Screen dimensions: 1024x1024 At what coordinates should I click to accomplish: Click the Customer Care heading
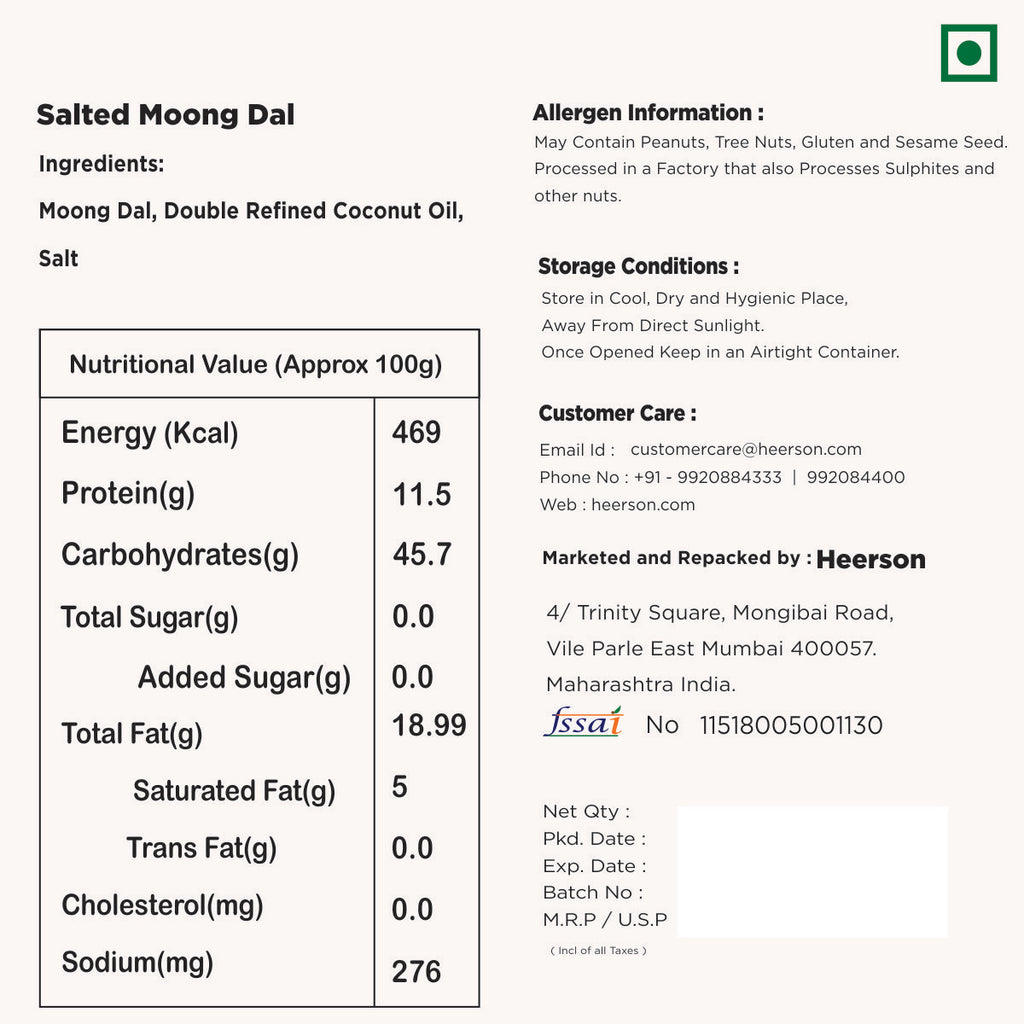coord(617,414)
